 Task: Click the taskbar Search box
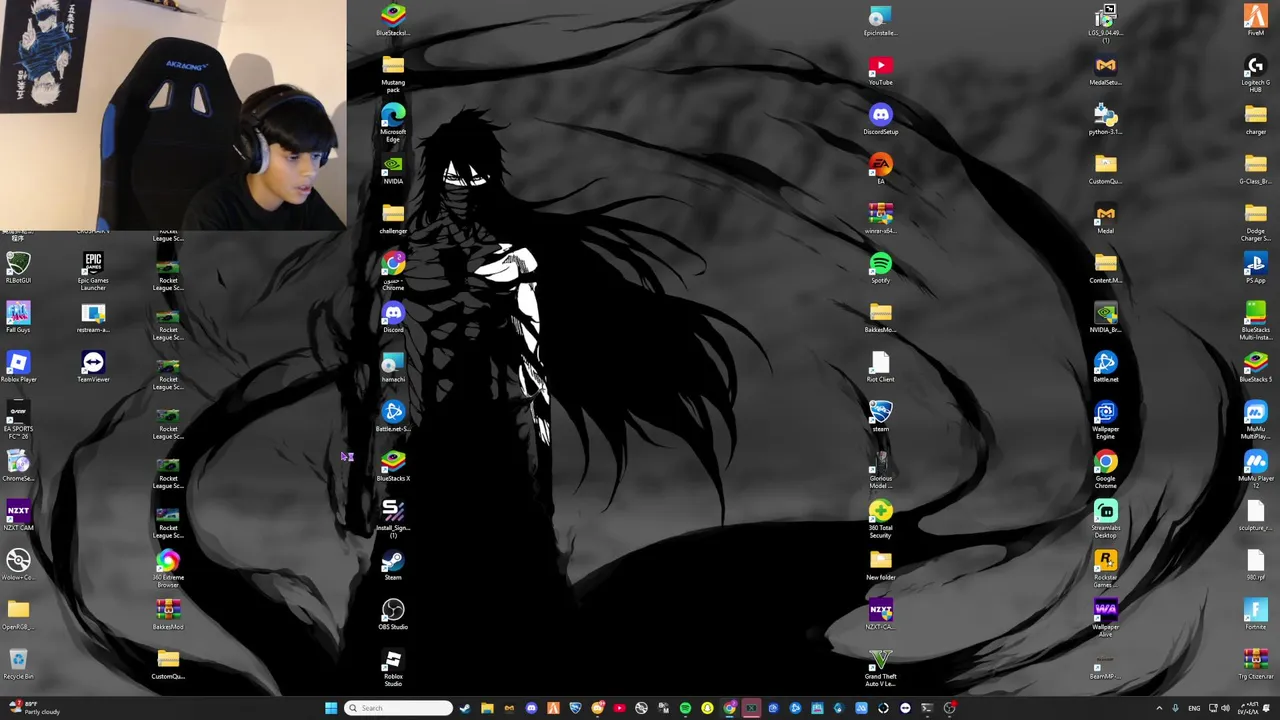[398, 708]
